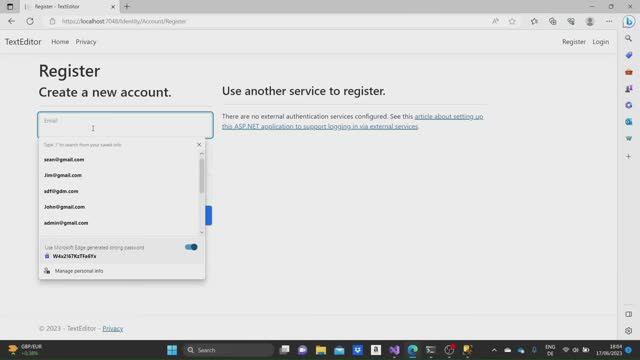Click the browser address bar URL
Screen dimensions: 640x360
[x=124, y=21]
